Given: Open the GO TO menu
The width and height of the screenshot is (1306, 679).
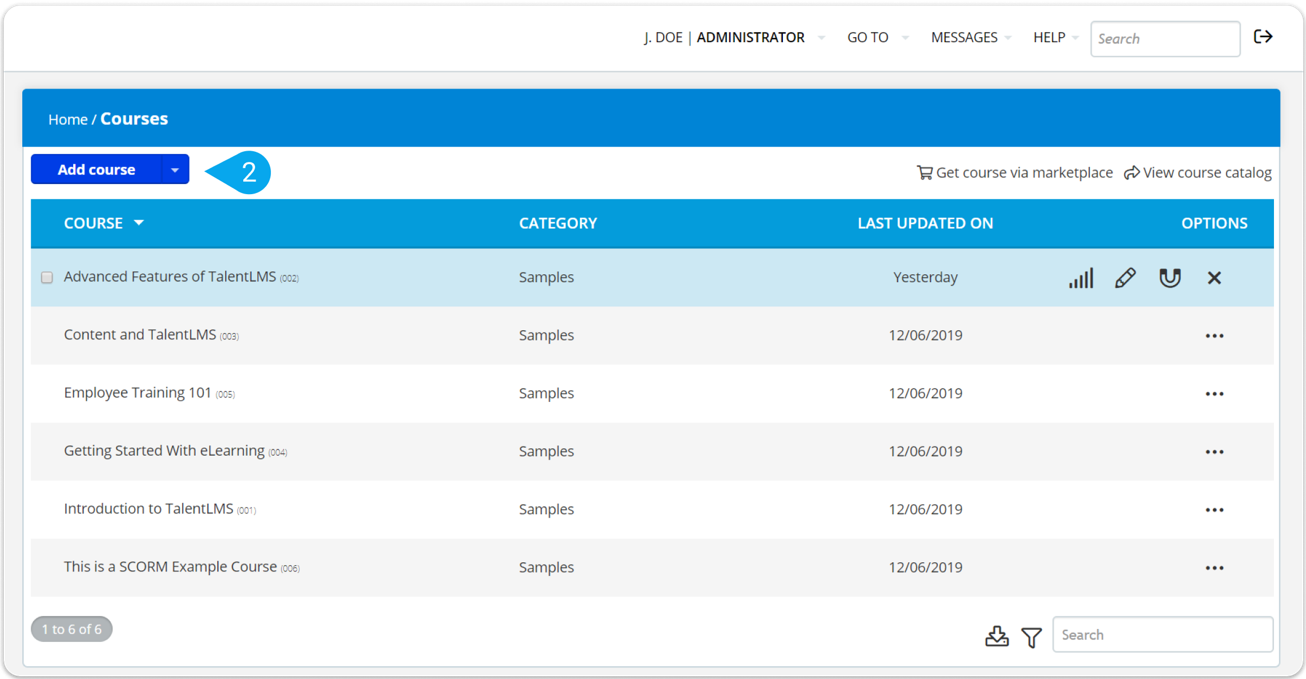Looking at the screenshot, I should point(878,38).
